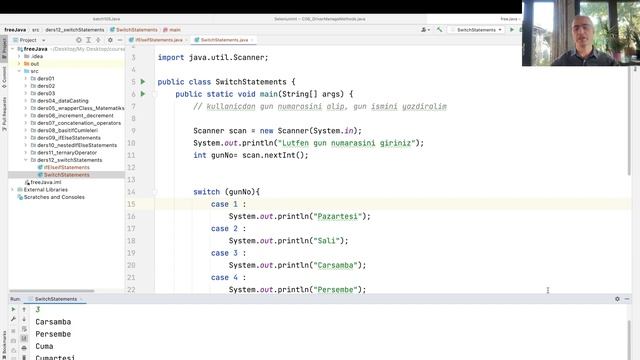Open the Bookmarks side tab
The image size is (640, 360).
point(4,345)
